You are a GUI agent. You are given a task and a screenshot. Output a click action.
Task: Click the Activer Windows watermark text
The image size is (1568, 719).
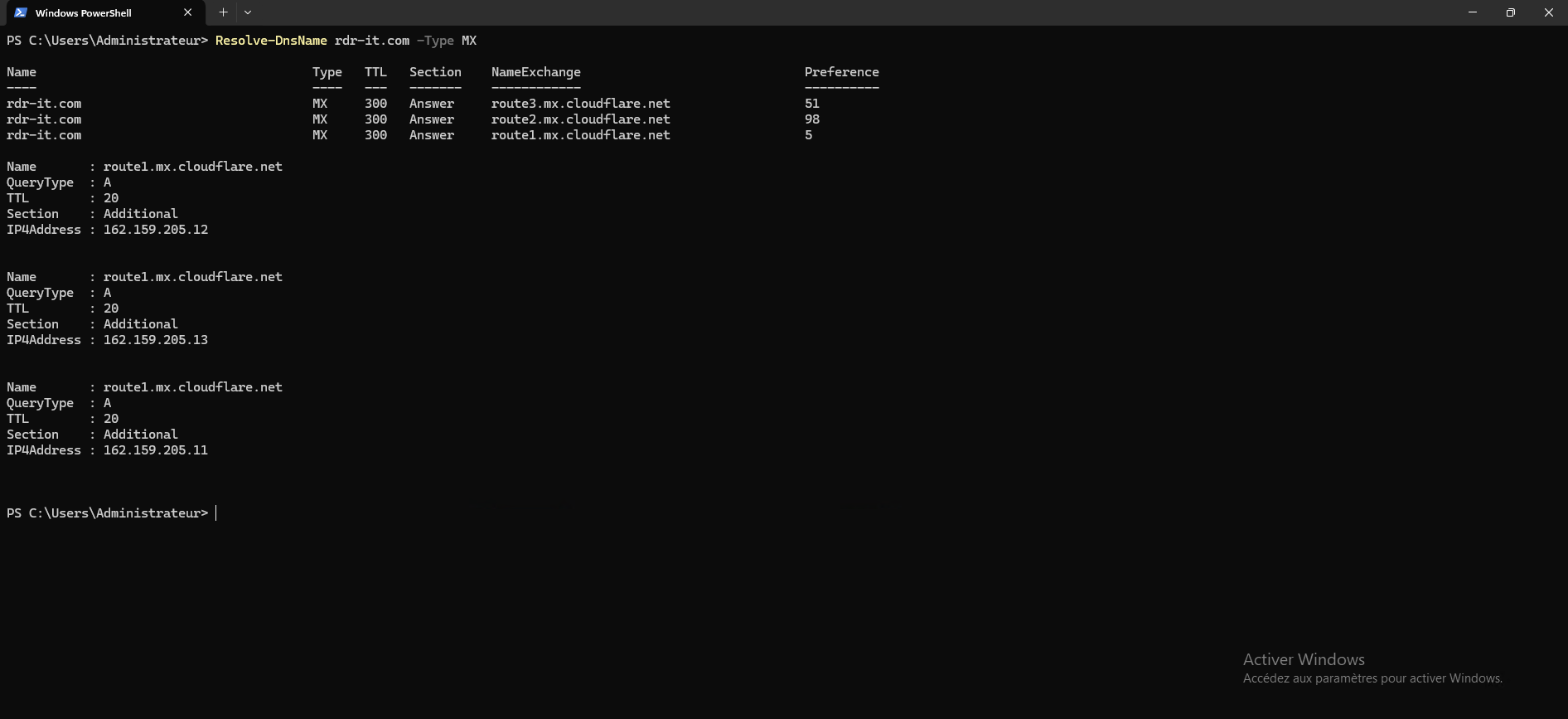pos(1303,659)
